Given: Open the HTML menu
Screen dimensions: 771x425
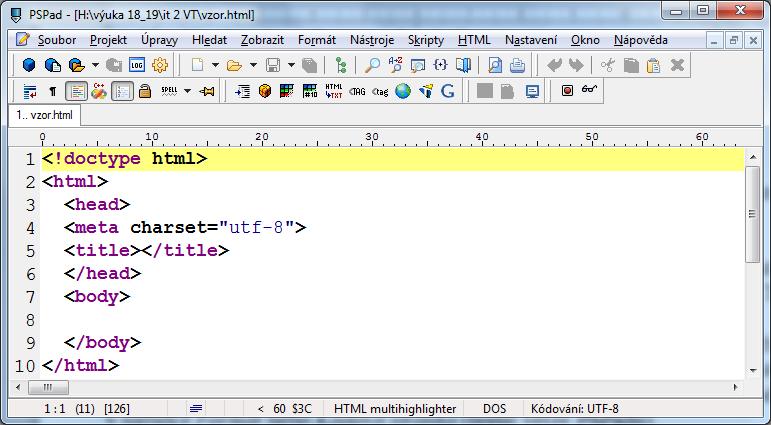Looking at the screenshot, I should [474, 40].
